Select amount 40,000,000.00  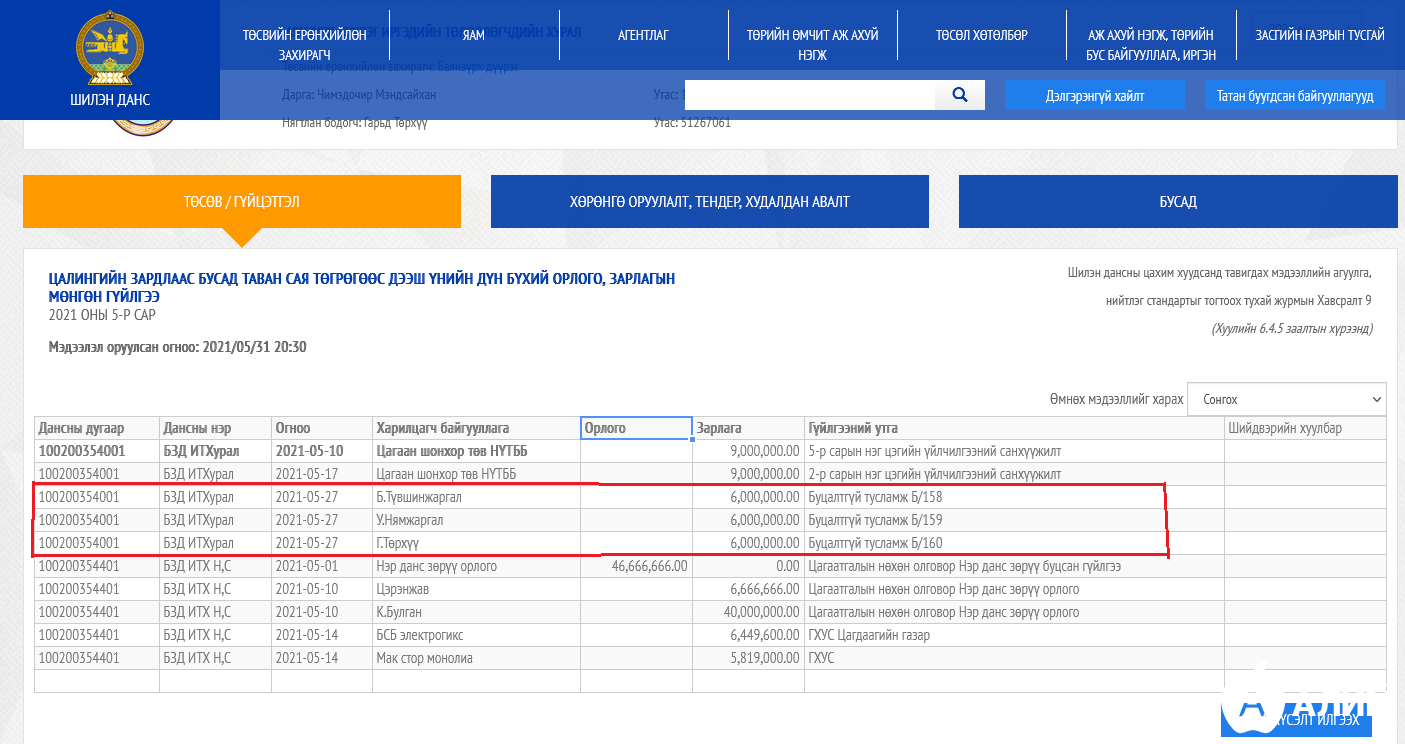[749, 612]
